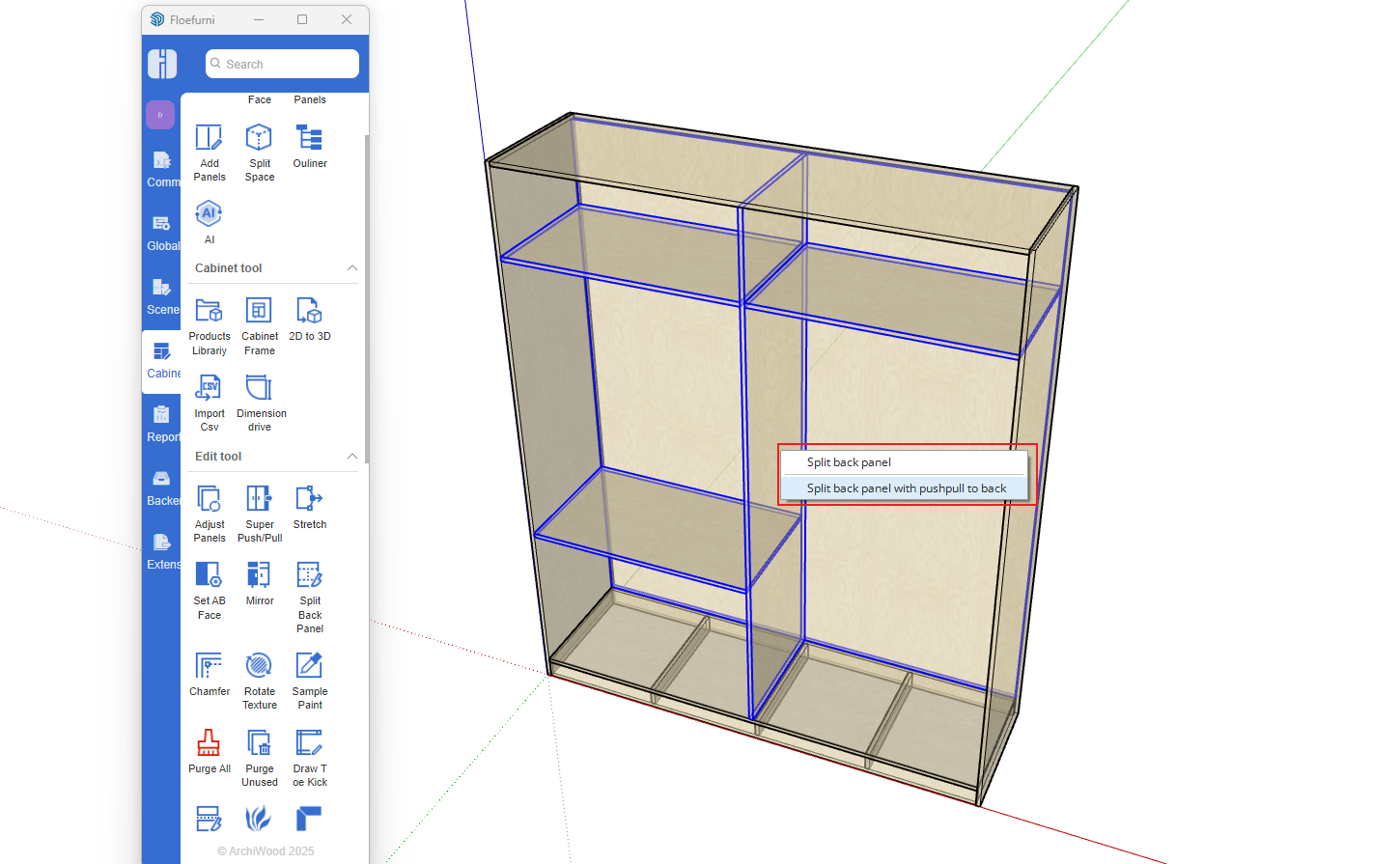This screenshot has width=1400, height=864.
Task: Activate the Super Push/Pull tool
Action: tap(259, 512)
